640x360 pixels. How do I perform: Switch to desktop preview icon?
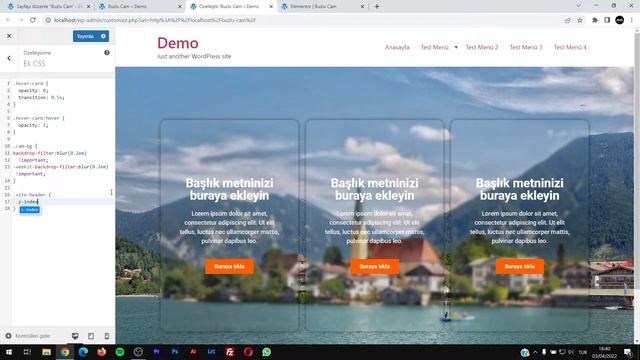(75, 336)
